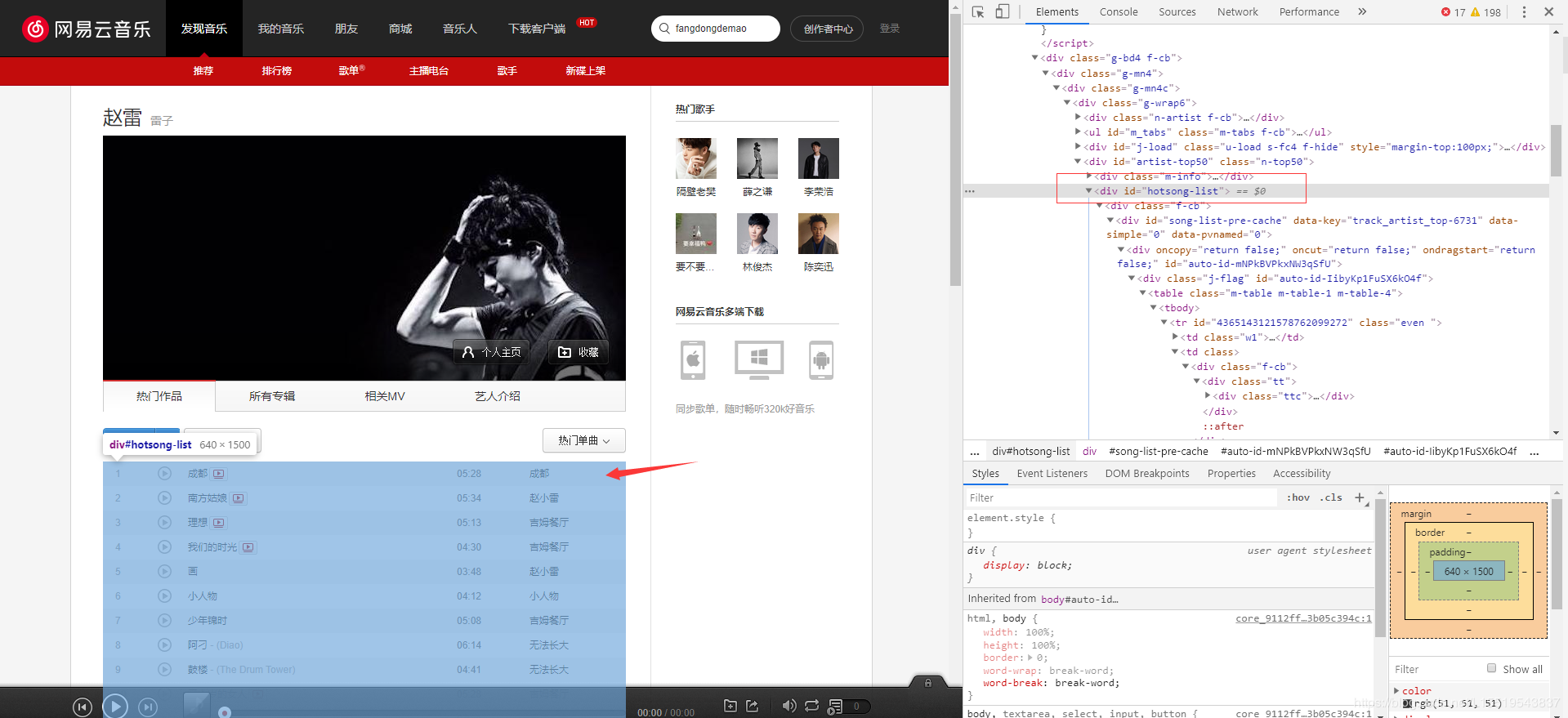The height and width of the screenshot is (718, 1568).
Task: Toggle the .cls class editor button
Action: (1331, 497)
